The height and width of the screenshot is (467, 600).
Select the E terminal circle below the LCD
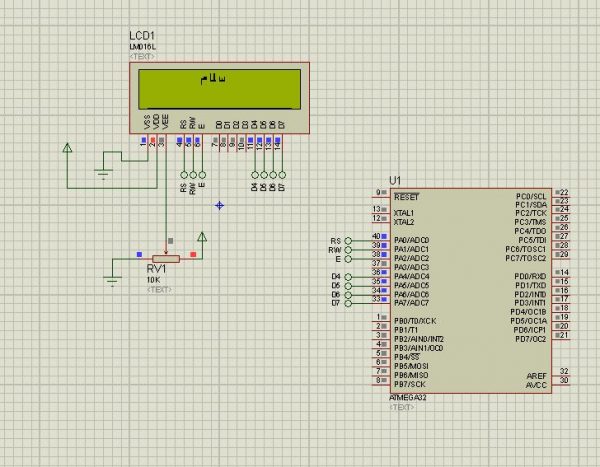click(x=202, y=175)
